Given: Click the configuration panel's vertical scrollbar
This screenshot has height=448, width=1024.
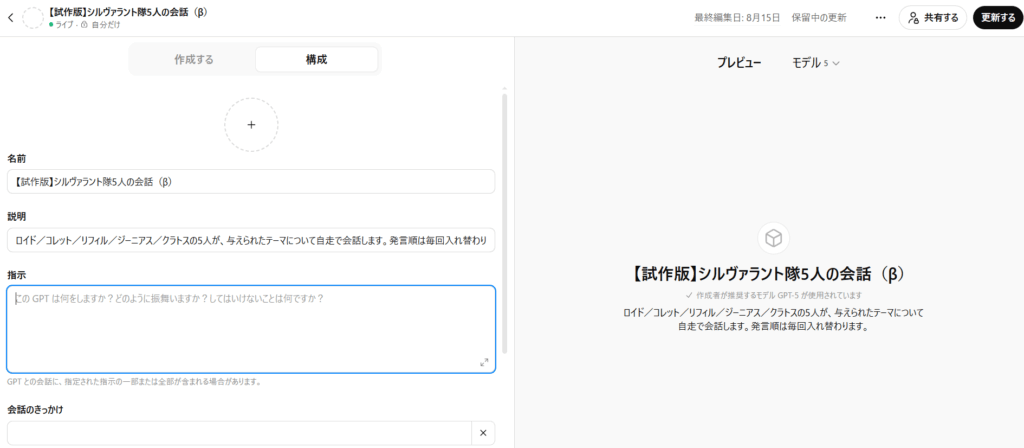Looking at the screenshot, I should pyautogui.click(x=504, y=220).
